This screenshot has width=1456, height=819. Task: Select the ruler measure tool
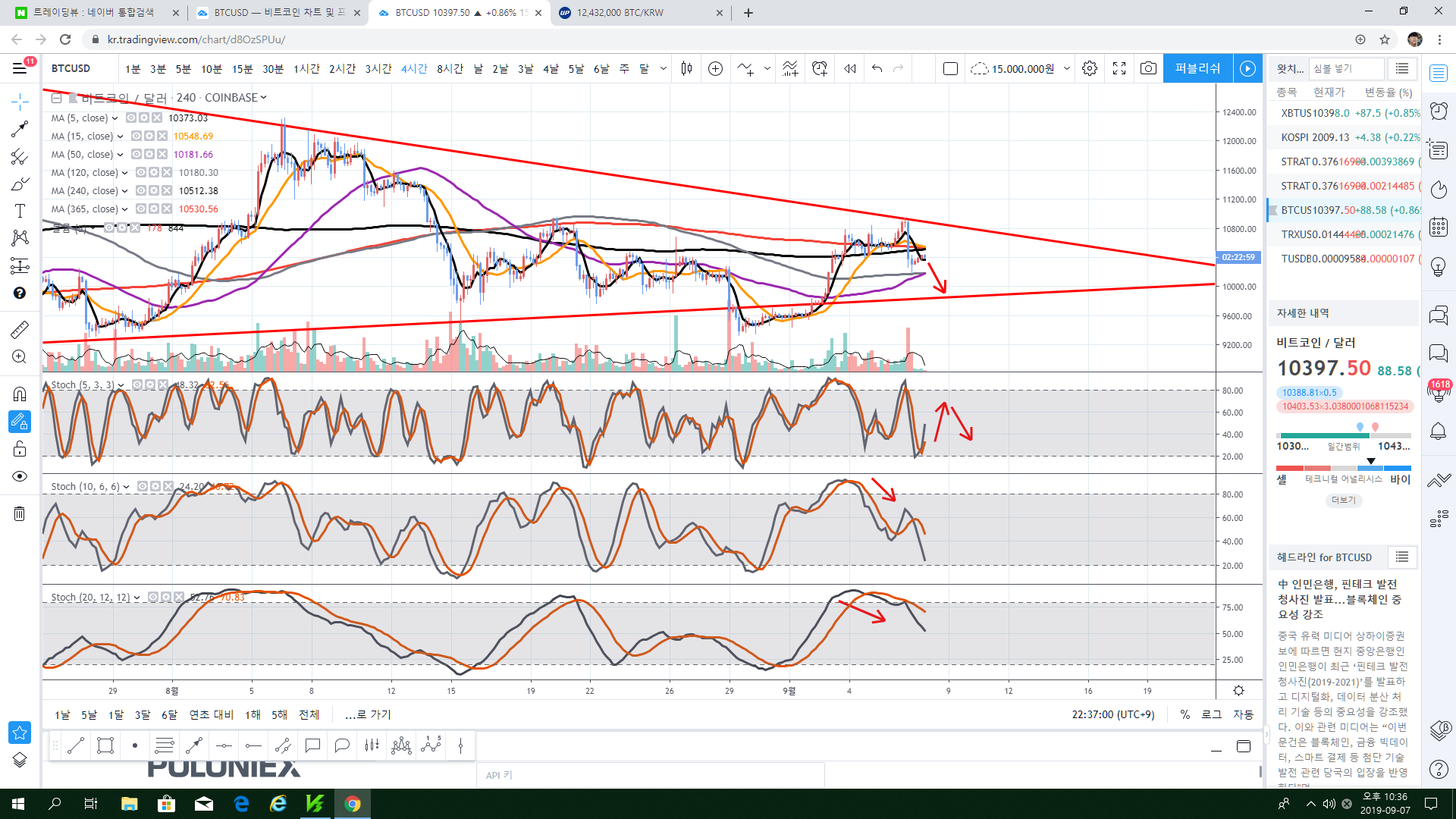20,329
